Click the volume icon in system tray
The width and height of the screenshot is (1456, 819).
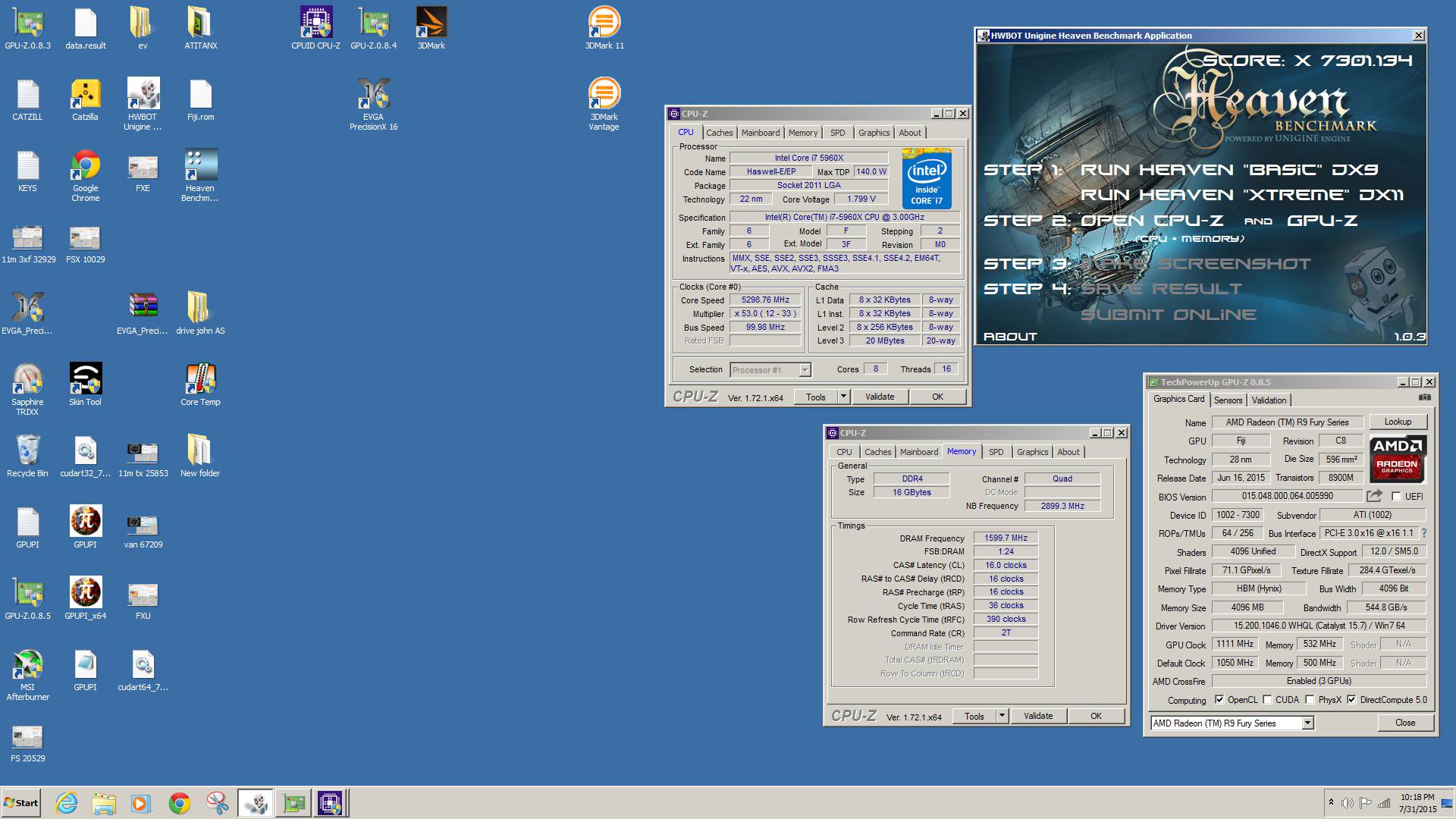pos(1348,803)
